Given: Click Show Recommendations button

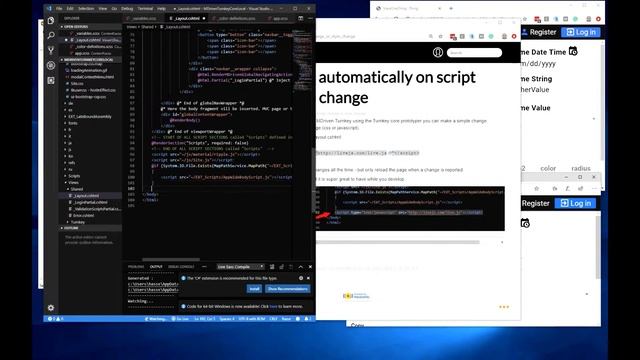Looking at the screenshot, I should pyautogui.click(x=288, y=289).
